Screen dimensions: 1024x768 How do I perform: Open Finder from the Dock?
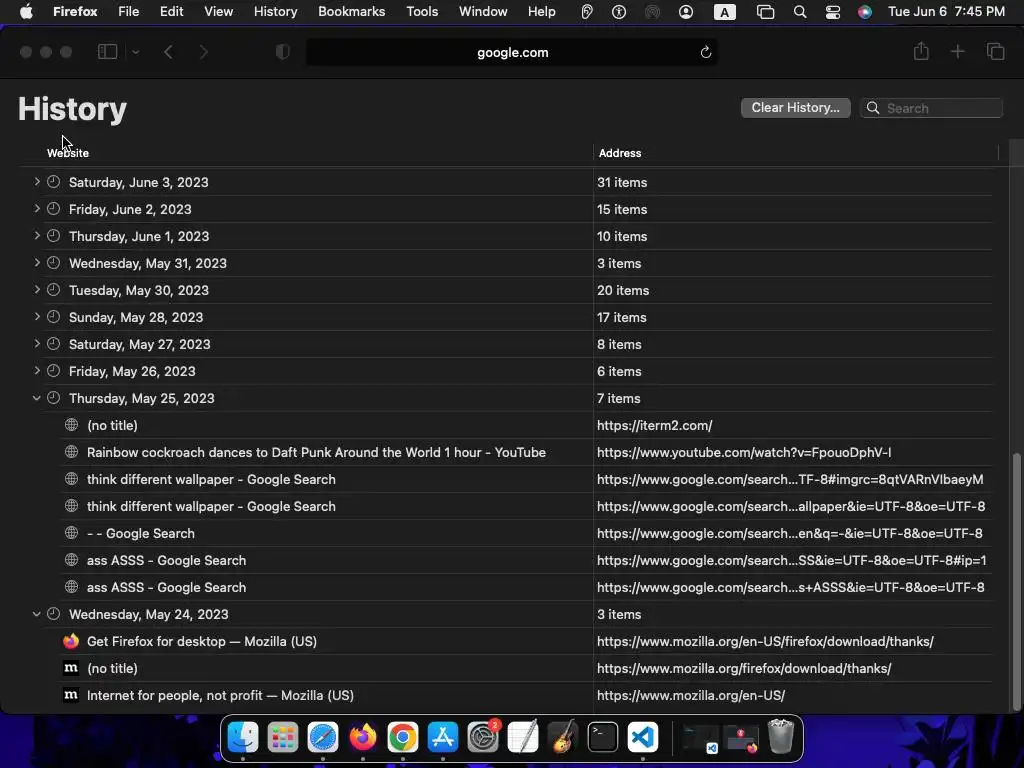[243, 738]
